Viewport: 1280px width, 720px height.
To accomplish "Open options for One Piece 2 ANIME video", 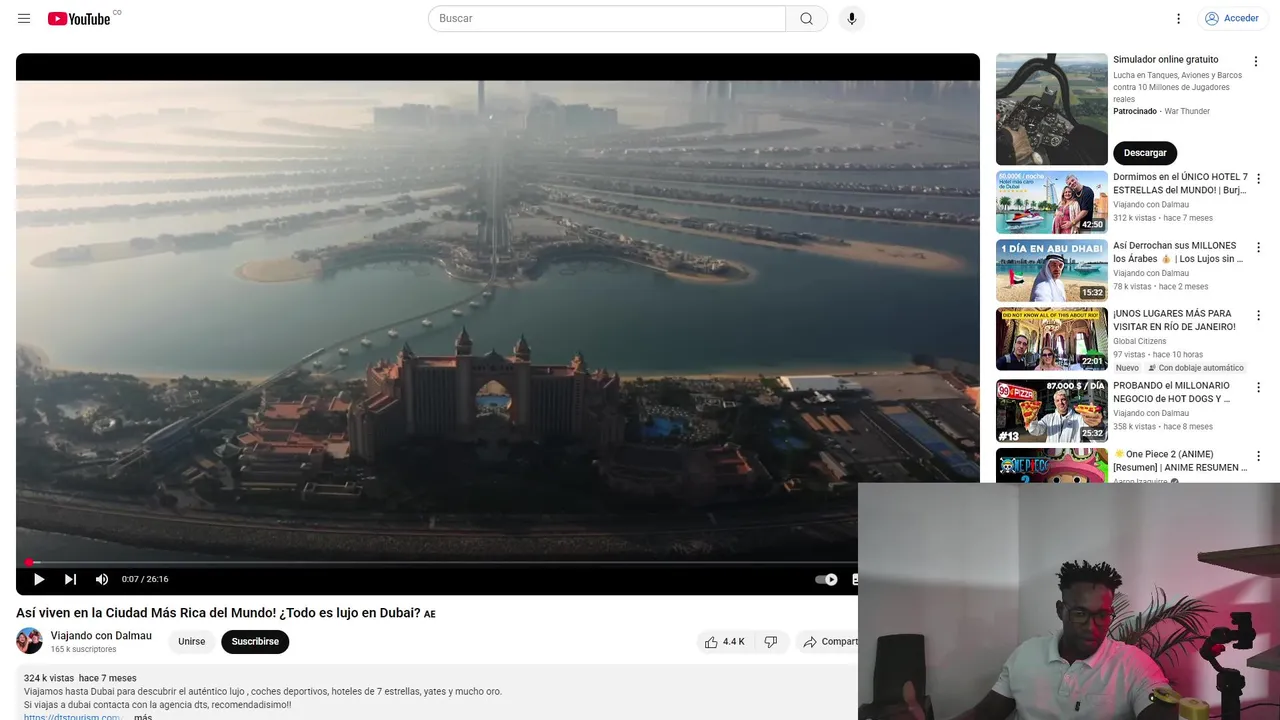I will [x=1258, y=456].
